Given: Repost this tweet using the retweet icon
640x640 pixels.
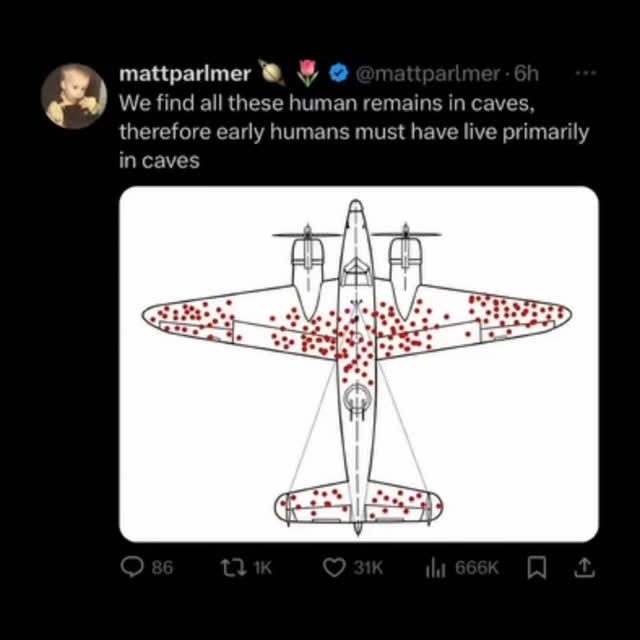Looking at the screenshot, I should point(231,568).
